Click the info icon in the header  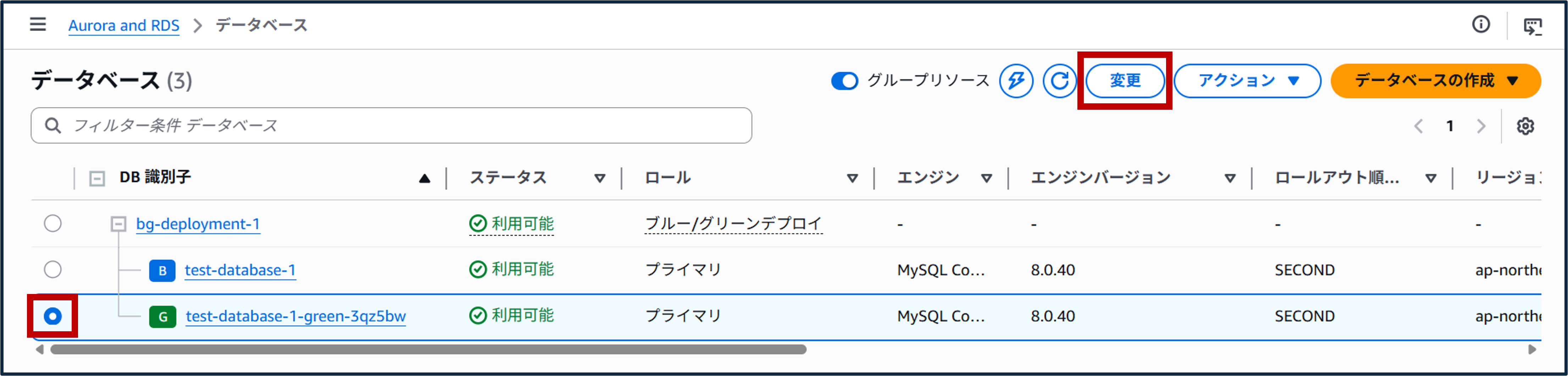[1481, 25]
